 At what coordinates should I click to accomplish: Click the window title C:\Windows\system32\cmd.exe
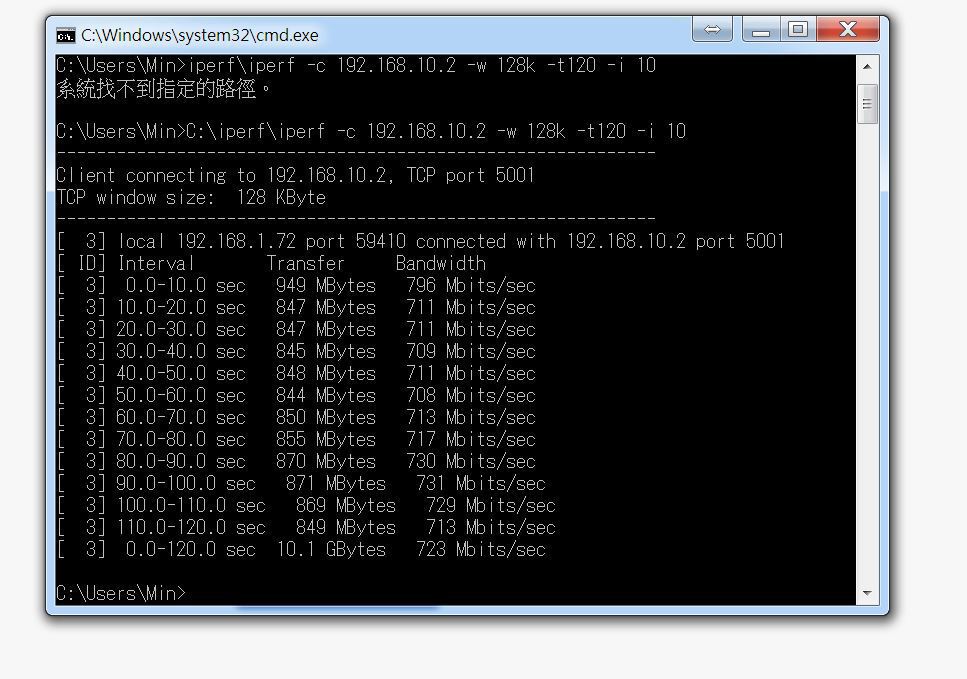pyautogui.click(x=200, y=36)
